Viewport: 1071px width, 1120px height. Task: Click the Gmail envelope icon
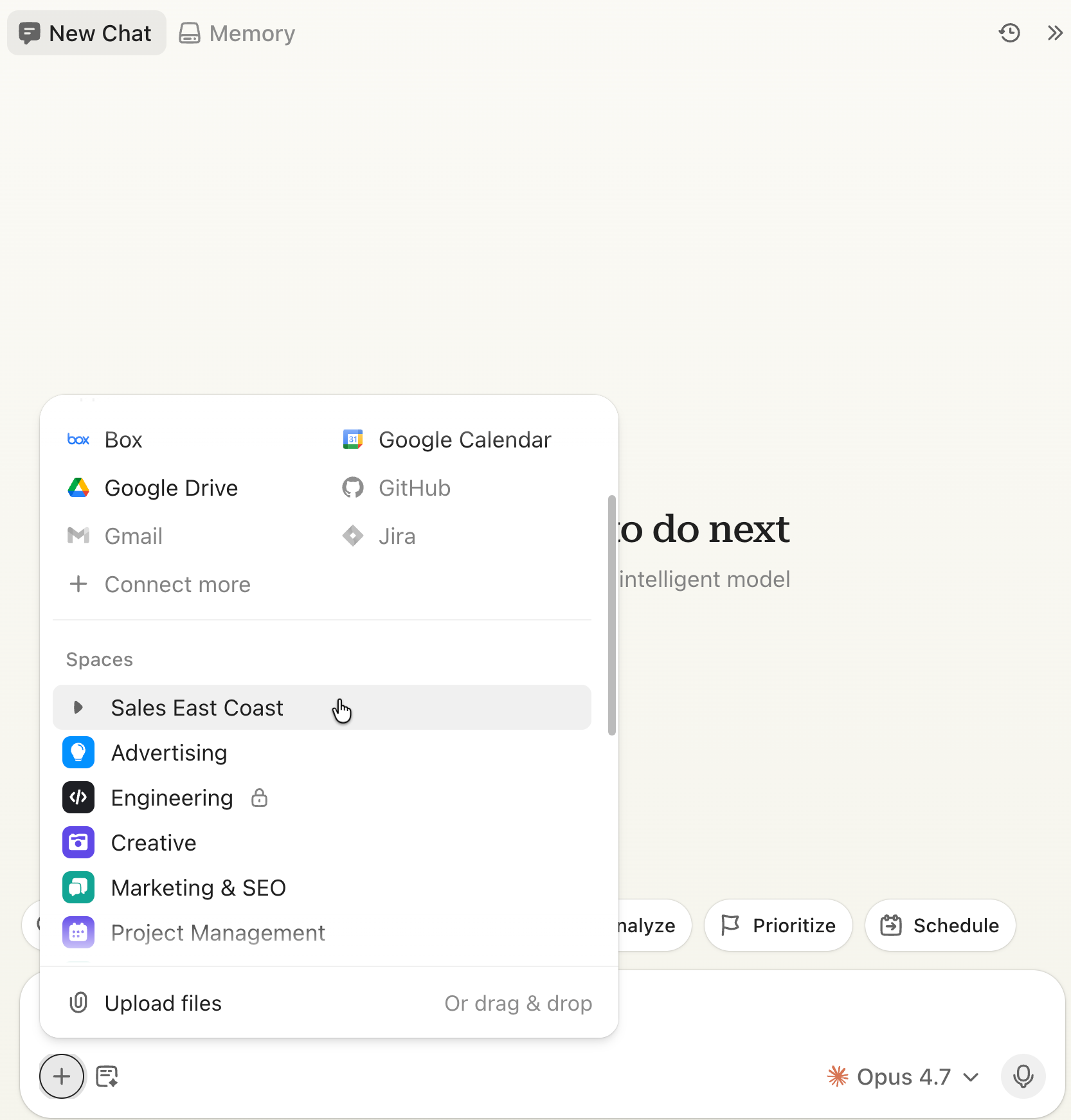[78, 536]
